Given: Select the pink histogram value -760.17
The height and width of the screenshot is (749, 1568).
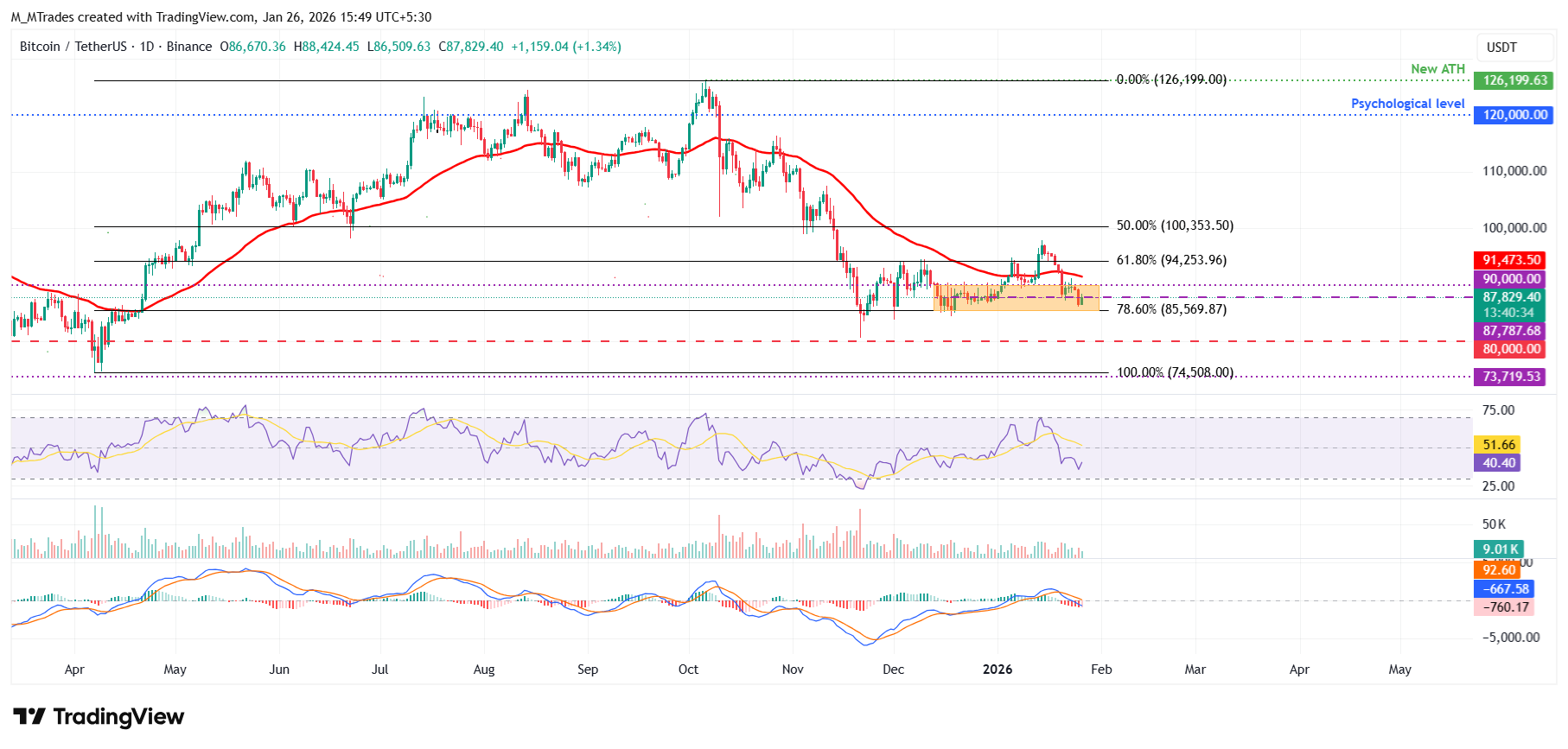Looking at the screenshot, I should 1504,607.
